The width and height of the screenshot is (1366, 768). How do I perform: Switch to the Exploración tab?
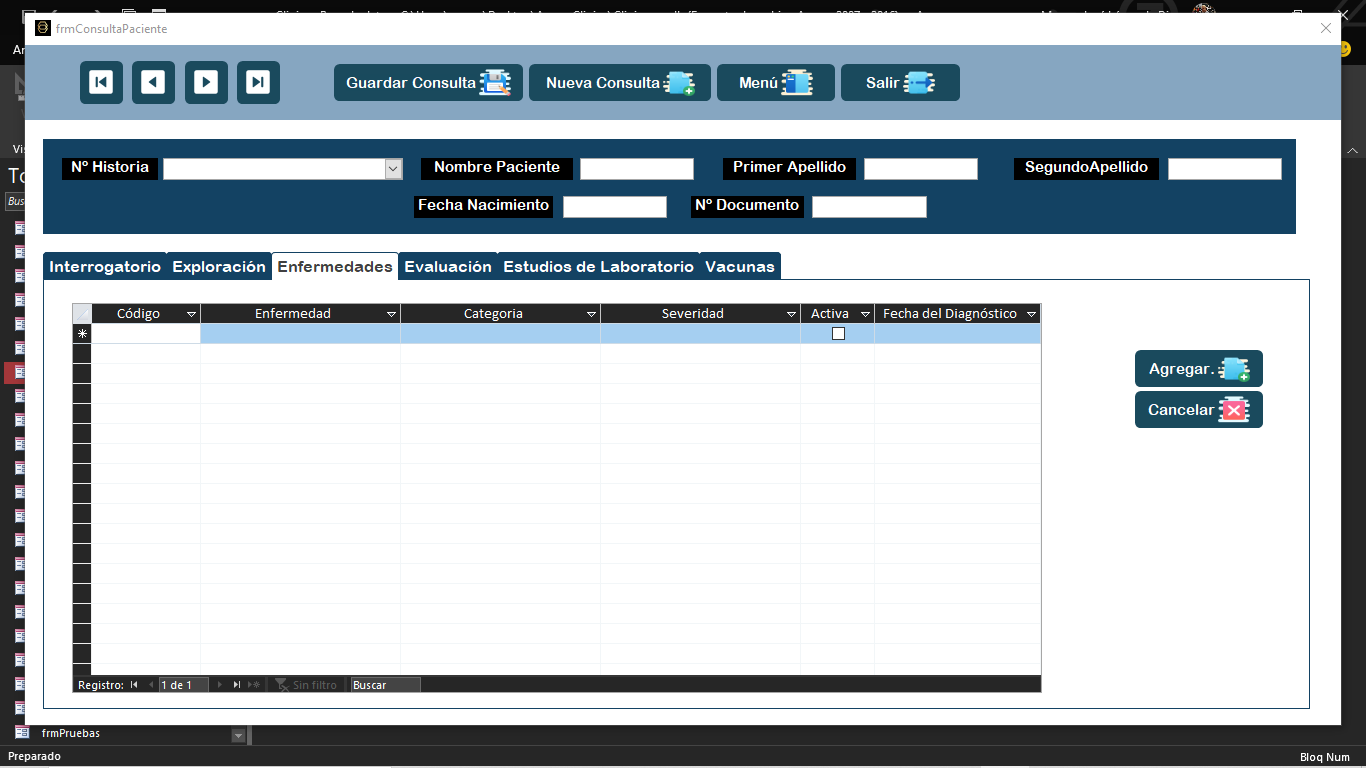point(219,267)
